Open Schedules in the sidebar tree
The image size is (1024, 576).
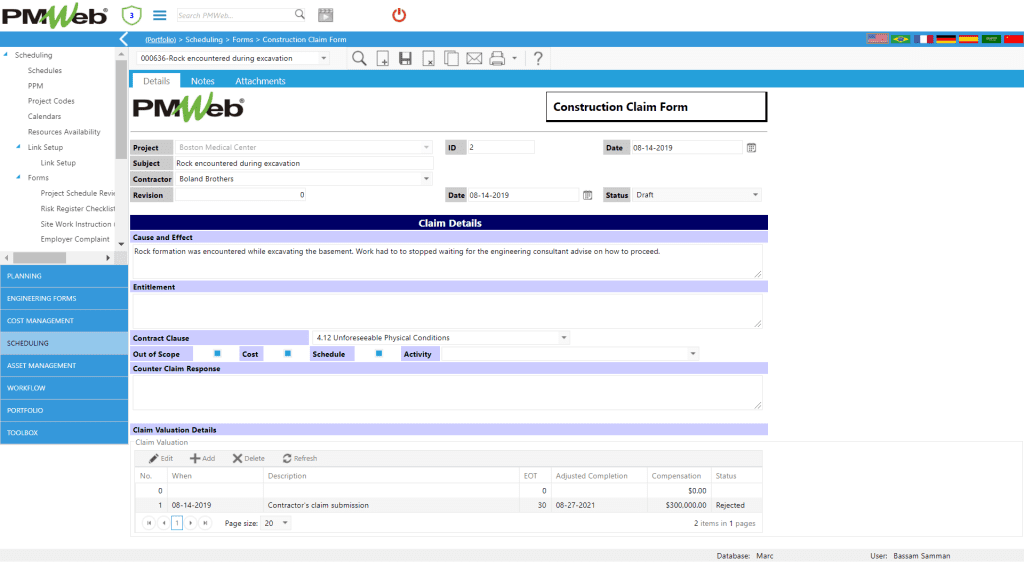pos(44,71)
